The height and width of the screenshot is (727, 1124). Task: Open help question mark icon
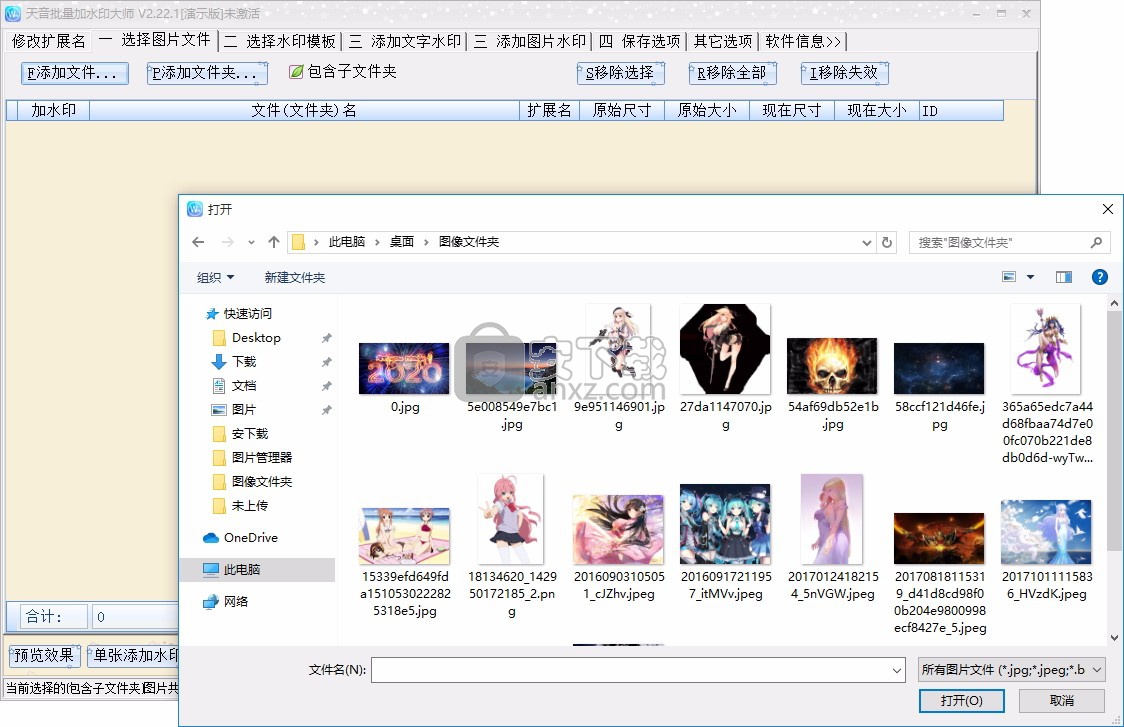click(x=1100, y=277)
